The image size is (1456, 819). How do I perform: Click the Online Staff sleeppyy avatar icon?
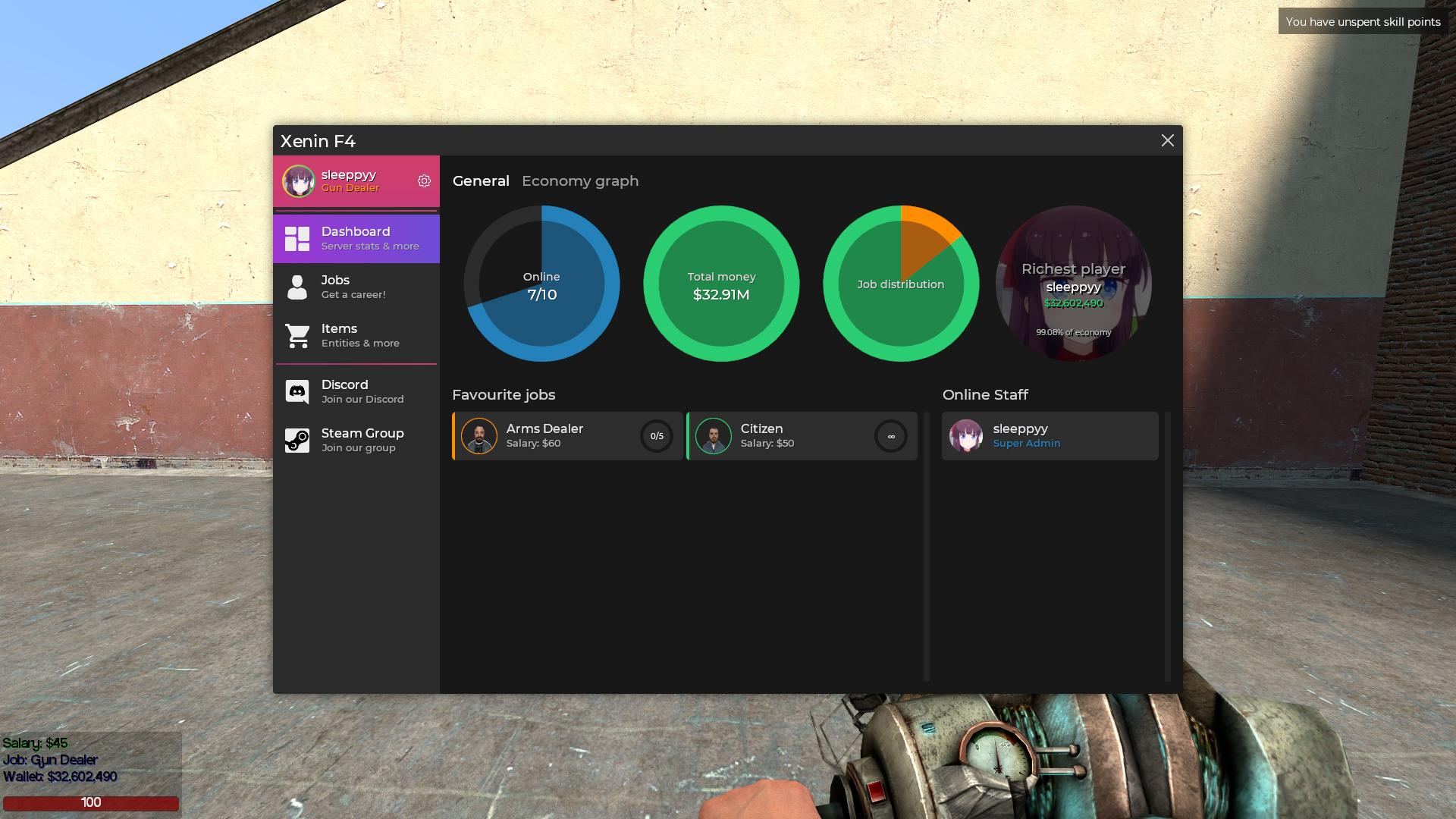click(x=965, y=435)
